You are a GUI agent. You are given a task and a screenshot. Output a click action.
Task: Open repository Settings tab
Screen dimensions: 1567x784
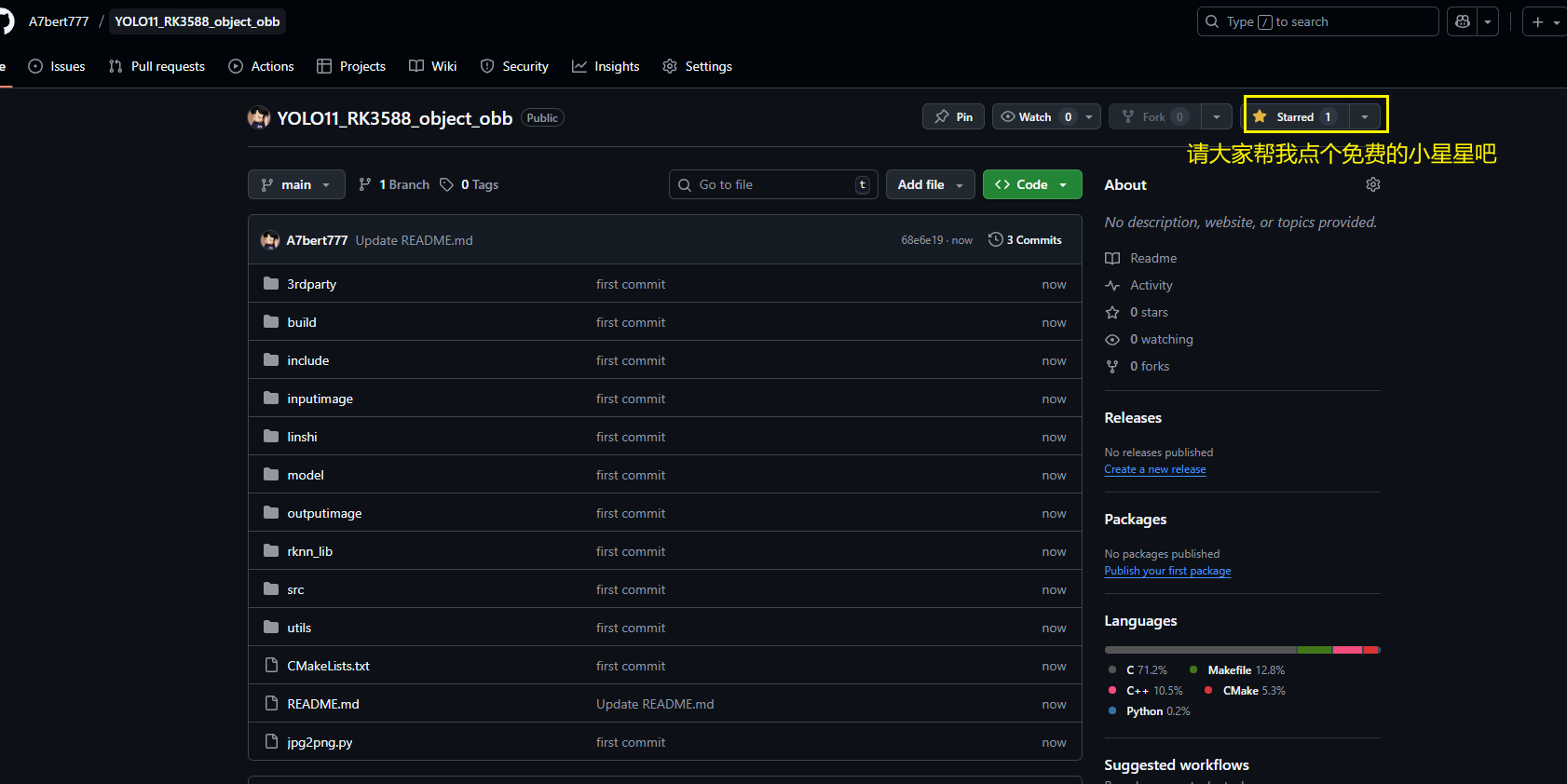click(x=697, y=66)
